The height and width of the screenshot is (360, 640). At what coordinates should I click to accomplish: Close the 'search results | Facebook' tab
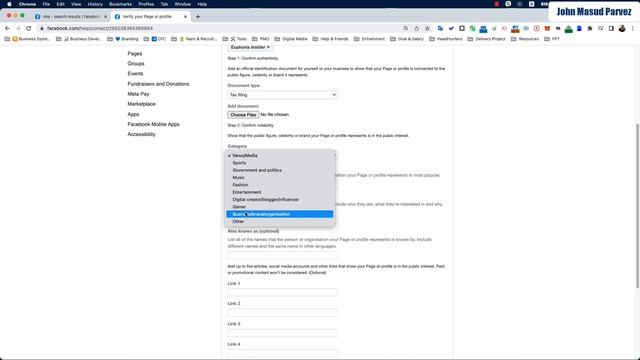pos(105,17)
